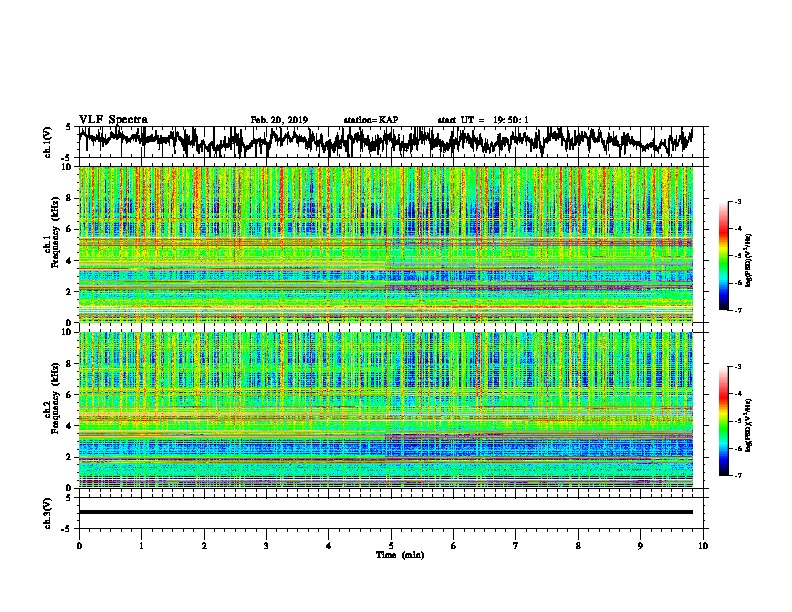Click the time axis tick label "7"

tap(516, 546)
